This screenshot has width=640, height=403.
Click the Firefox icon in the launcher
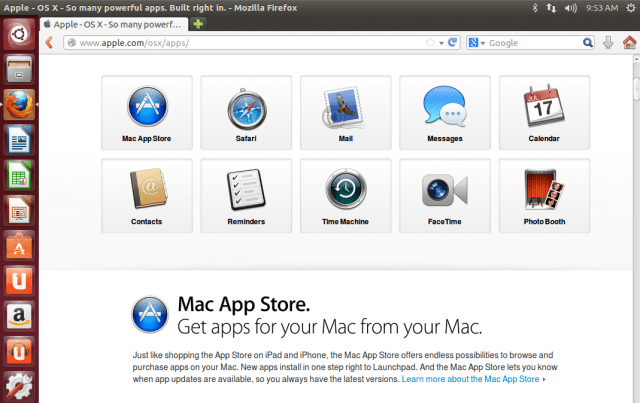click(19, 105)
